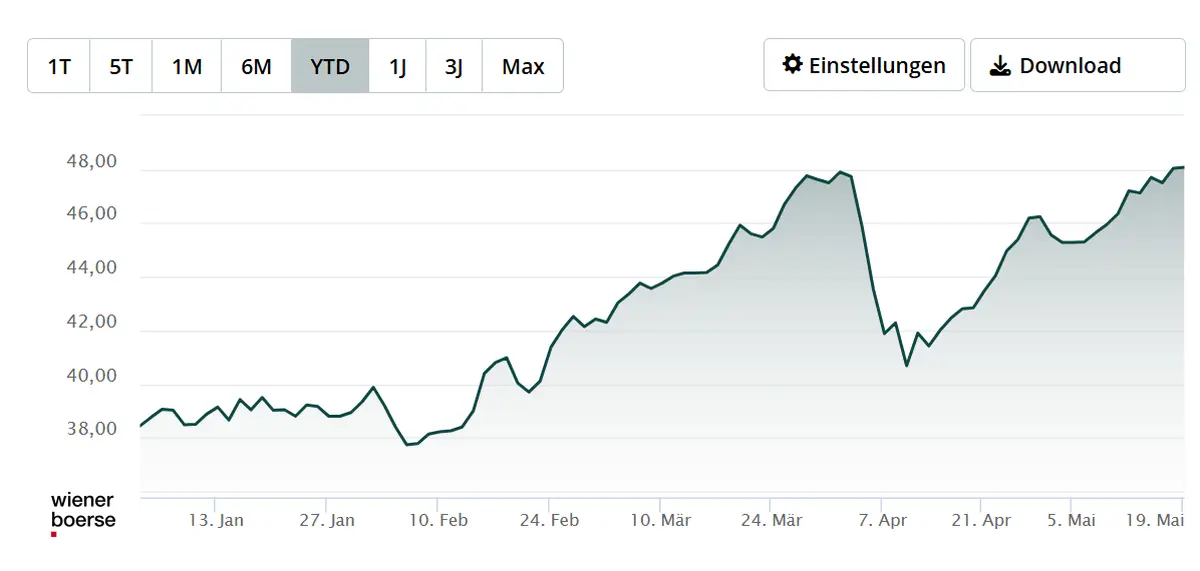Select the 1T time range
1200x571 pixels.
coord(59,66)
